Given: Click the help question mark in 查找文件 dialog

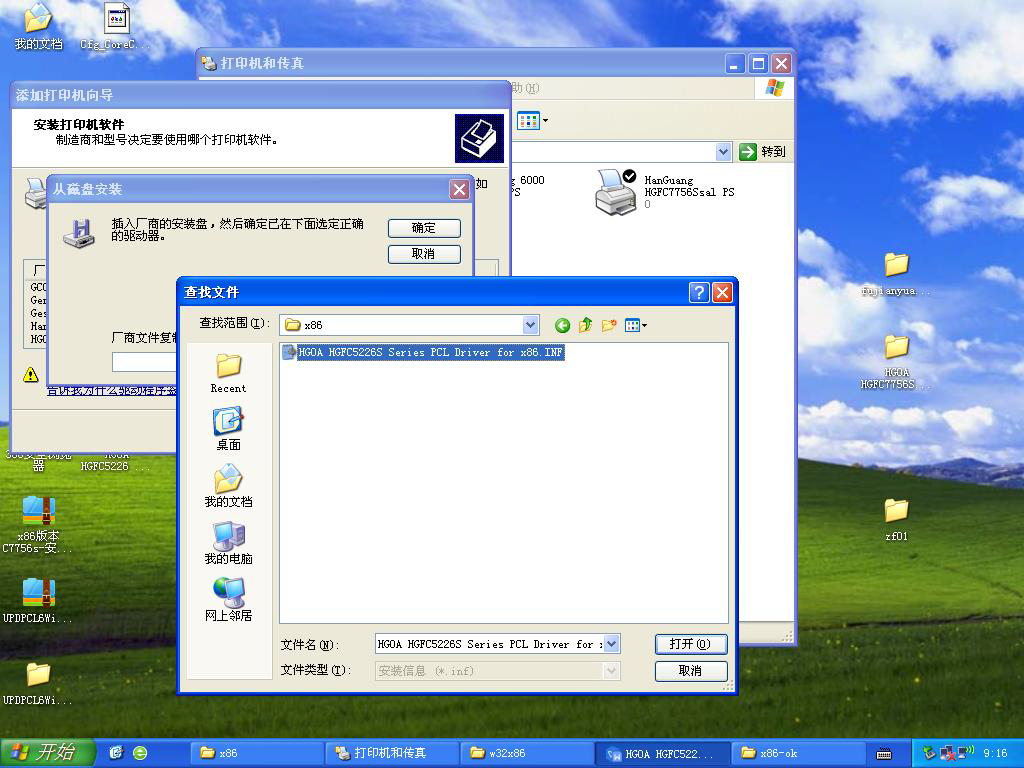Looking at the screenshot, I should coord(699,292).
